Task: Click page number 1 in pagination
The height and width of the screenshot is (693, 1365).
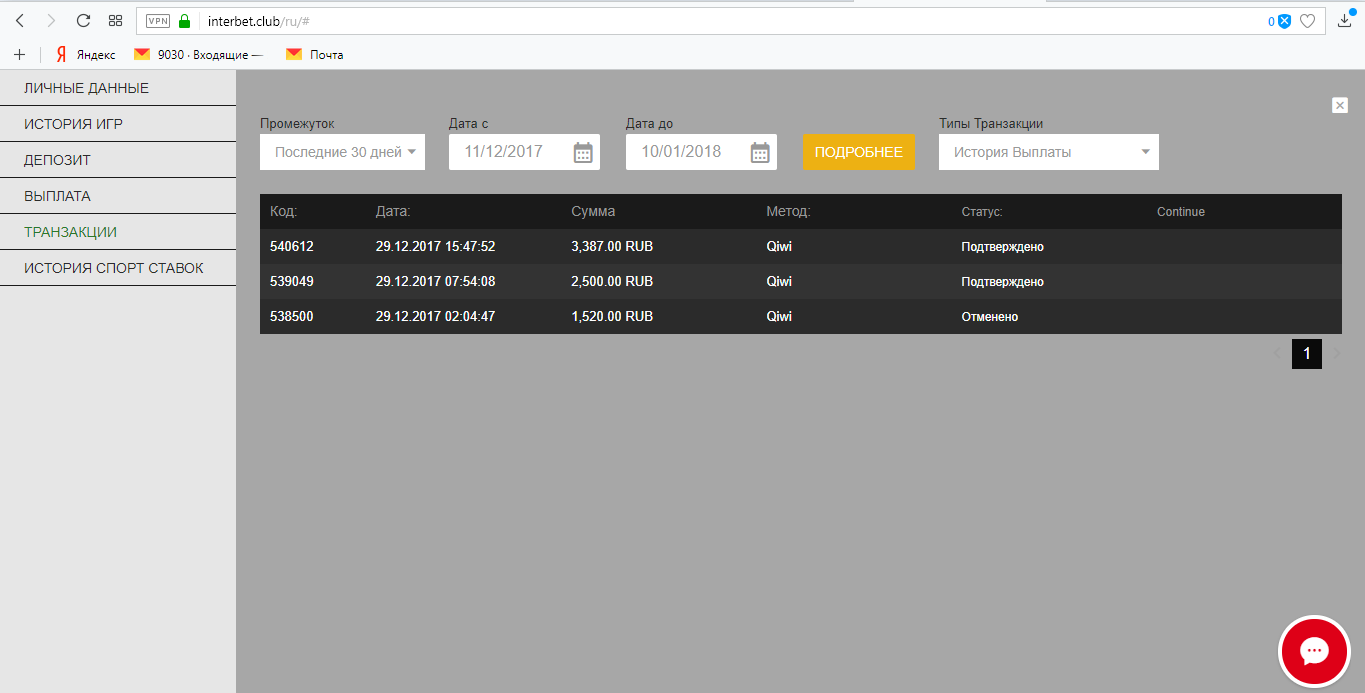Action: 1306,354
